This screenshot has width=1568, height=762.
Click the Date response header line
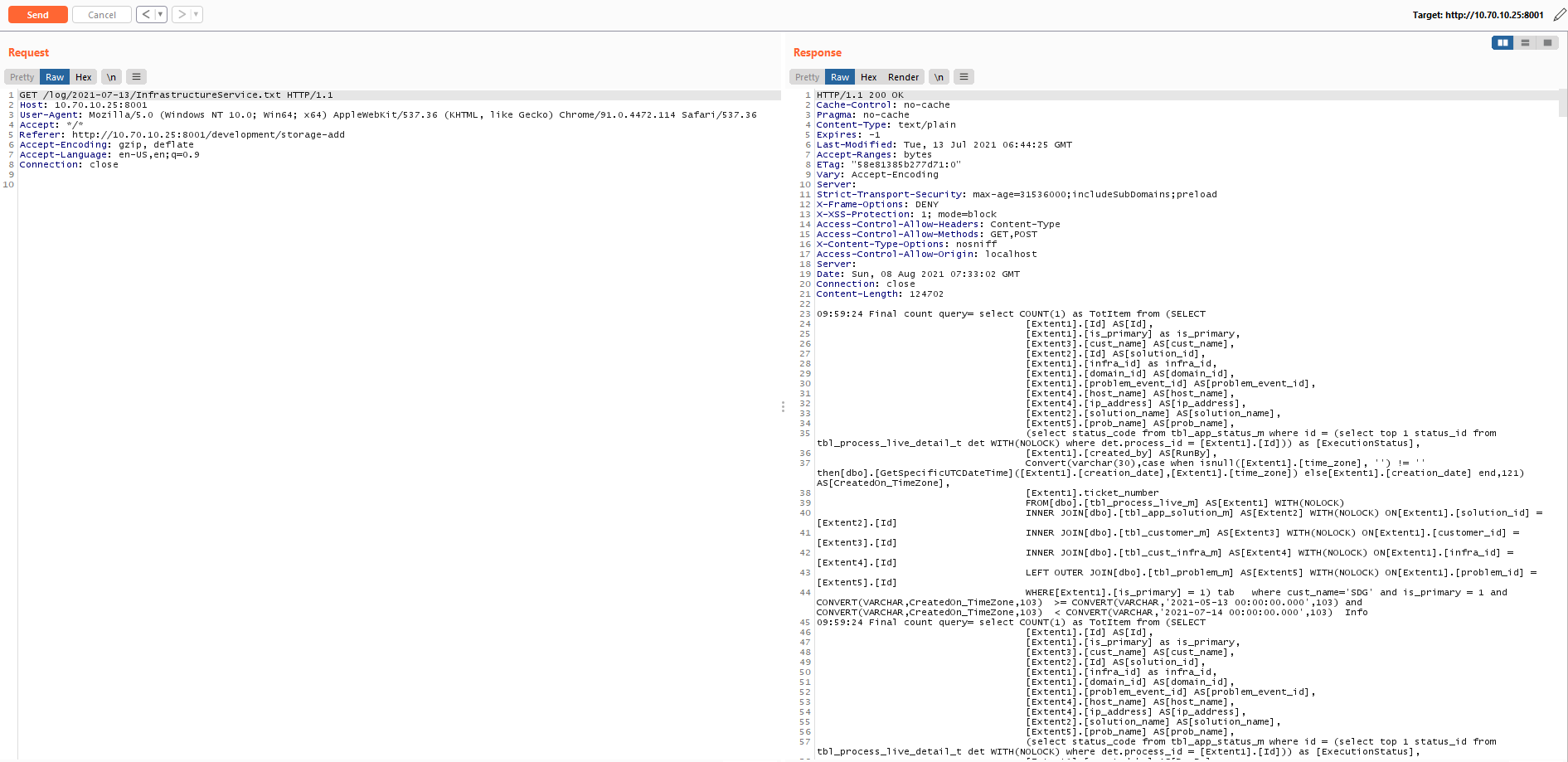pyautogui.click(x=918, y=274)
